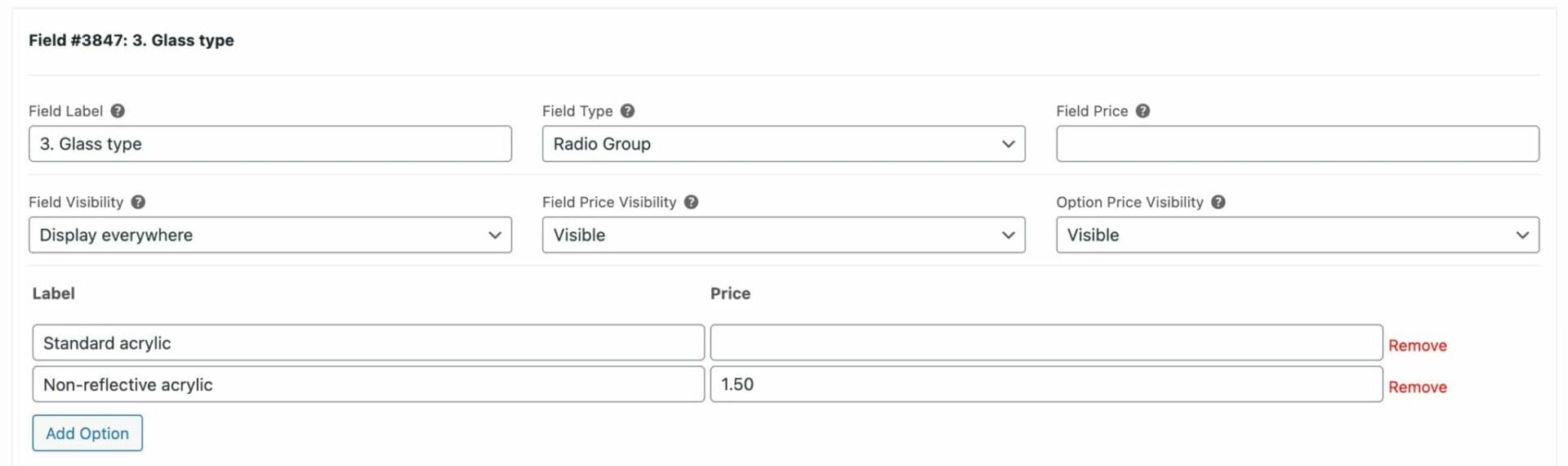Remove the Non-reflective acrylic option
Viewport: 1568px width, 466px height.
pos(1418,388)
